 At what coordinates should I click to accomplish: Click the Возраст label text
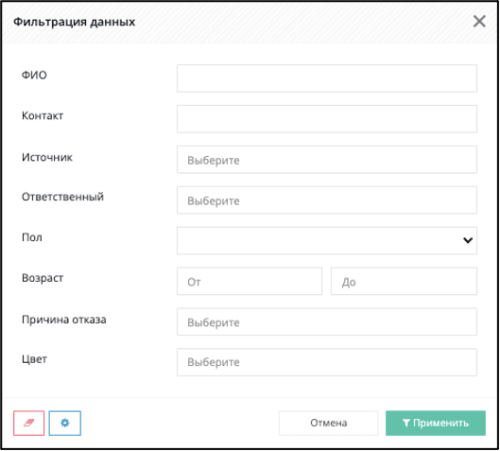42,278
